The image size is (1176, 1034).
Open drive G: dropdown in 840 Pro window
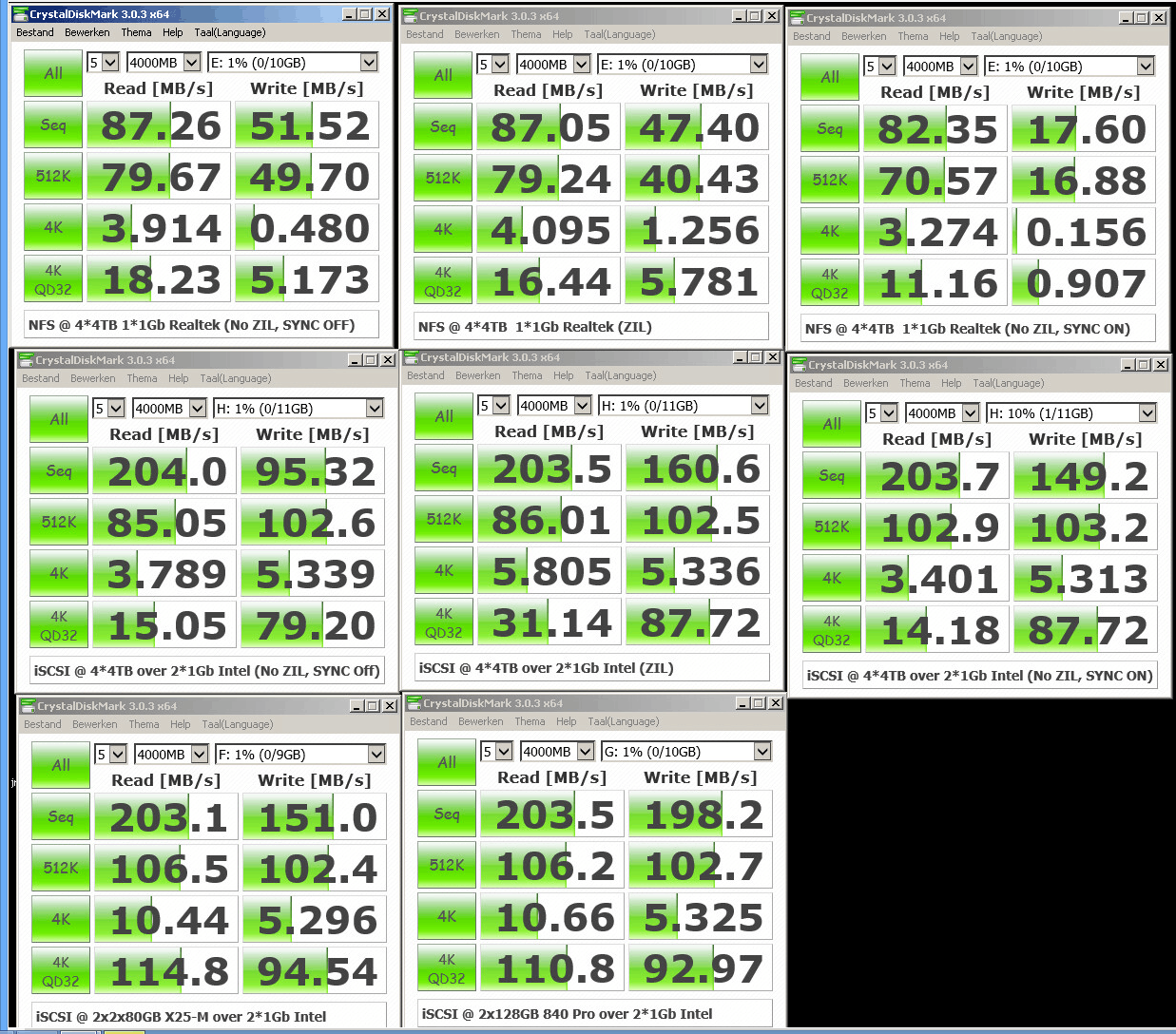coord(686,752)
